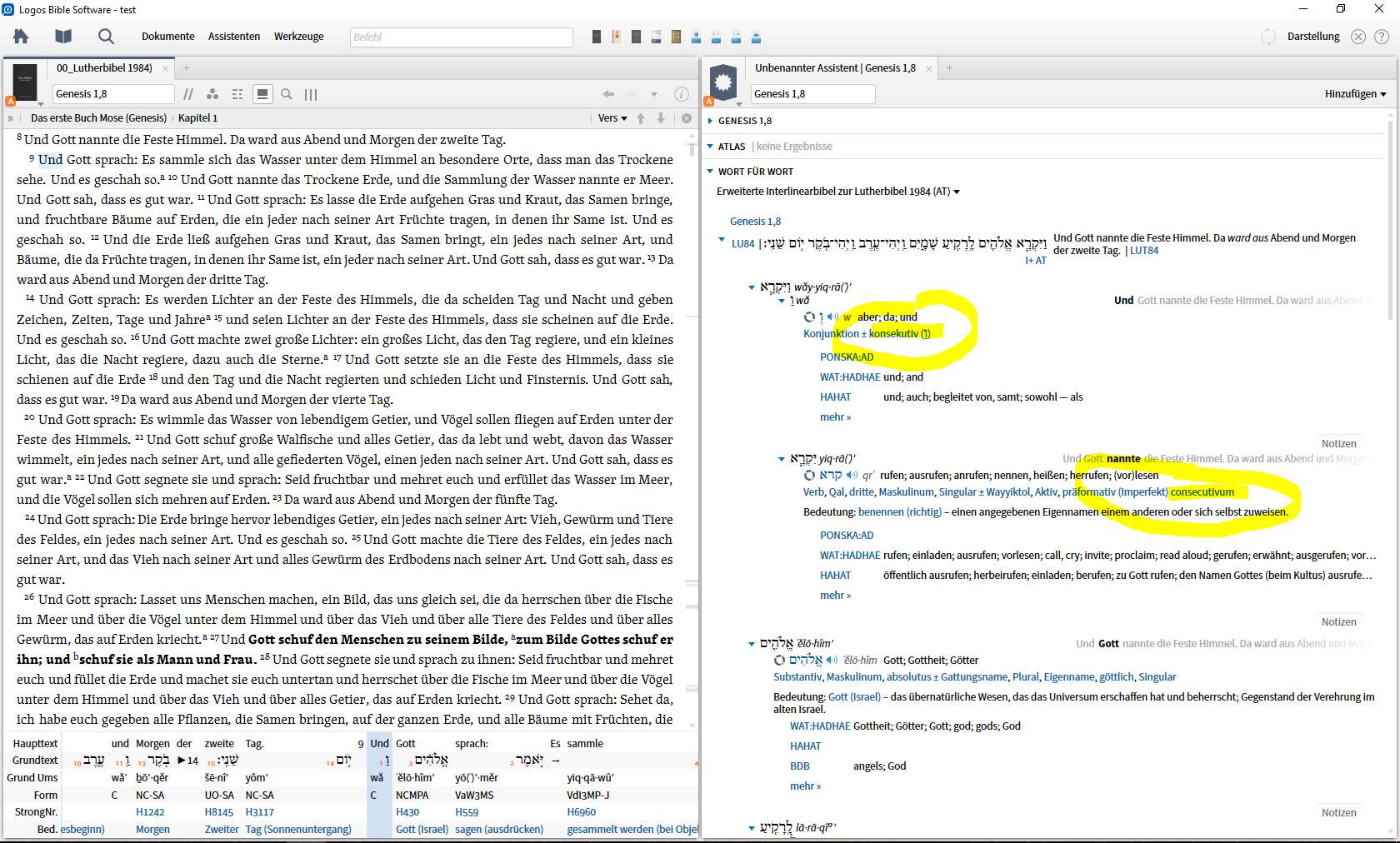Open LUT84 link after verse text
Screen dimensions: 1400x843
click(1143, 251)
